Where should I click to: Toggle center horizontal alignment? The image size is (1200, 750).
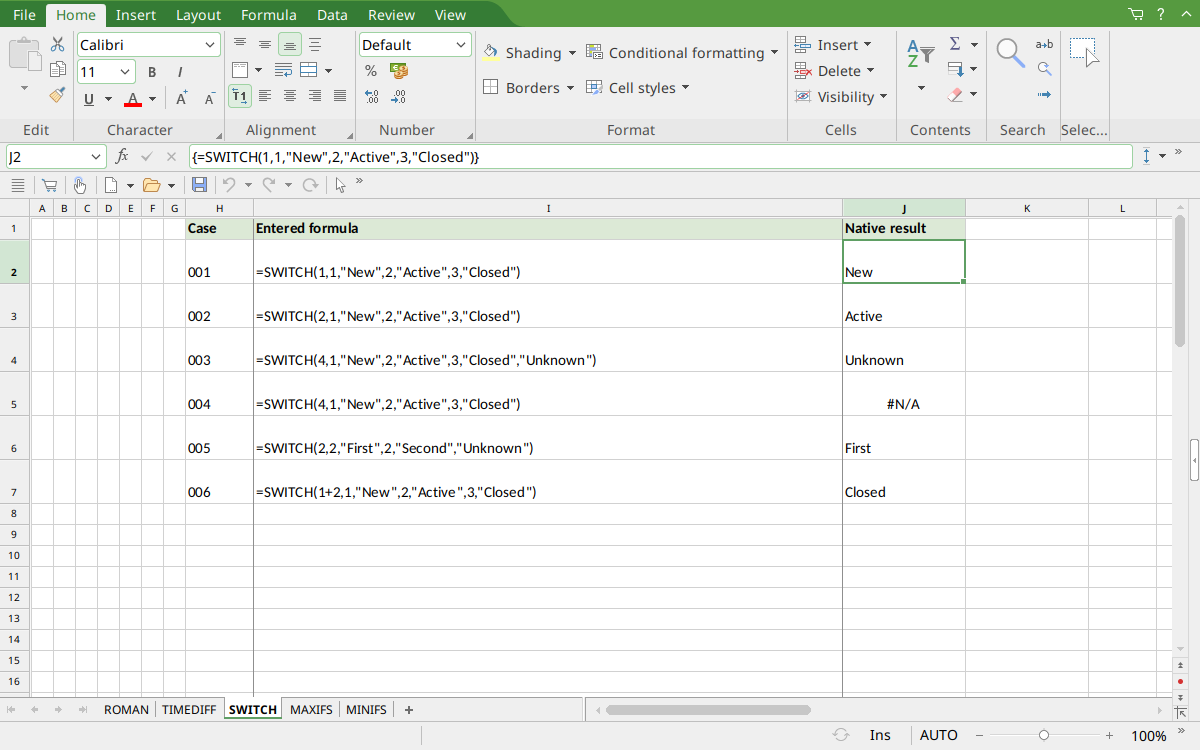[x=290, y=97]
